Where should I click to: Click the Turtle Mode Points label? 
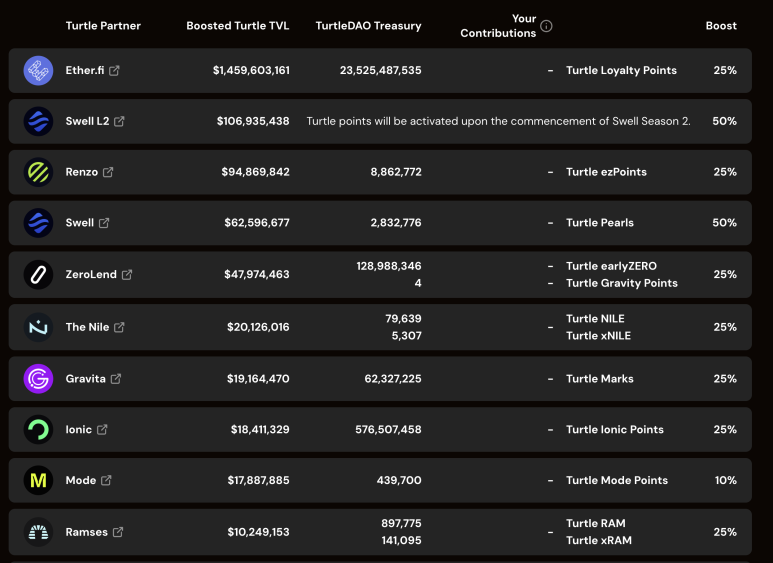(617, 480)
